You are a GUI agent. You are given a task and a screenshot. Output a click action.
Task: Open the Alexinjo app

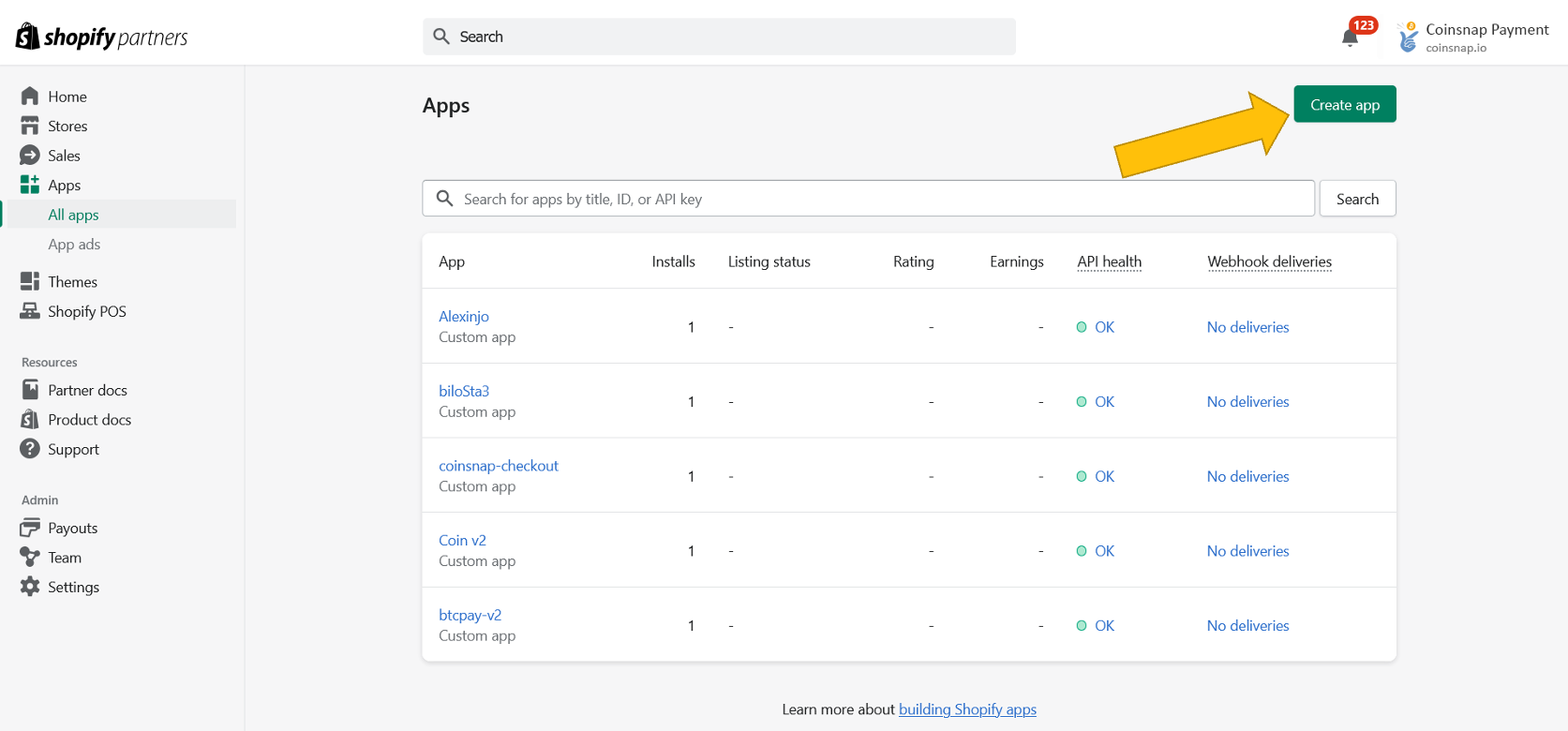[x=464, y=316]
